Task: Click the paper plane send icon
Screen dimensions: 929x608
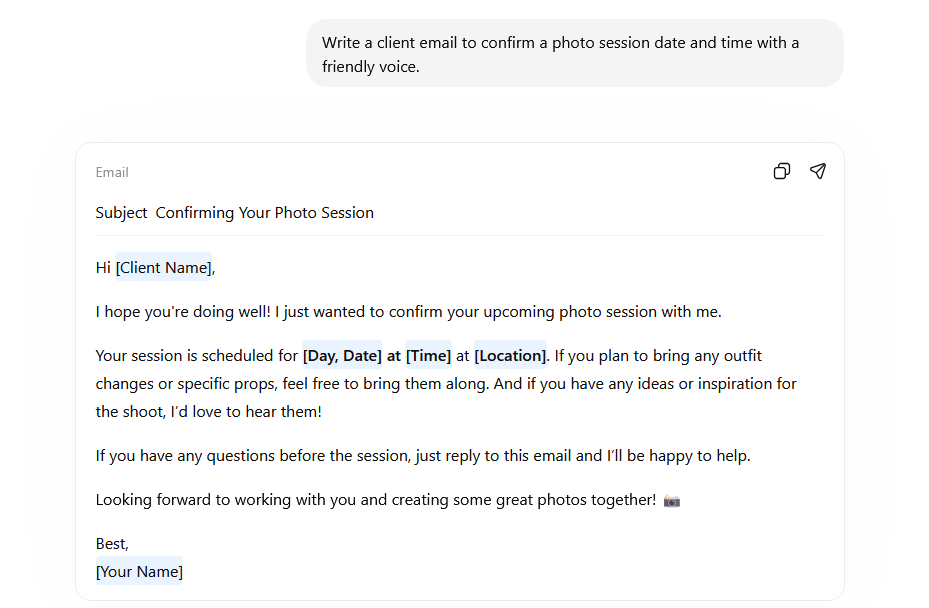Action: (x=818, y=171)
